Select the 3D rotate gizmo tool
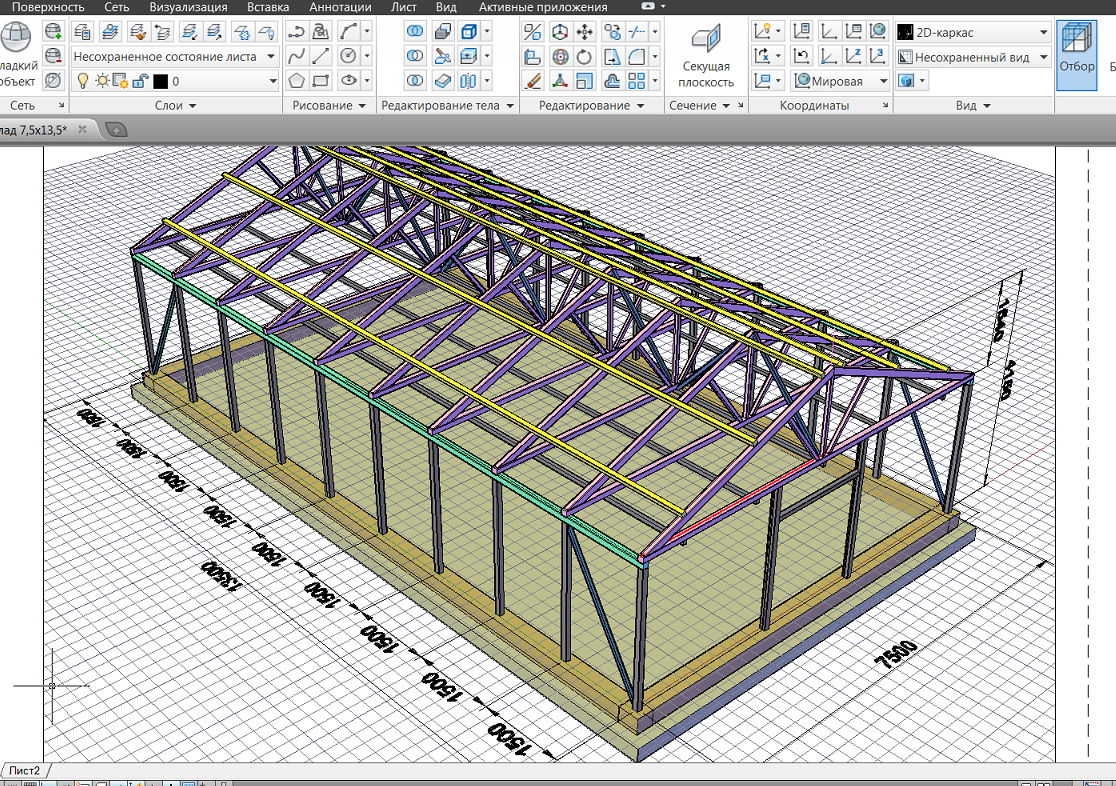1116x786 pixels. click(x=560, y=56)
